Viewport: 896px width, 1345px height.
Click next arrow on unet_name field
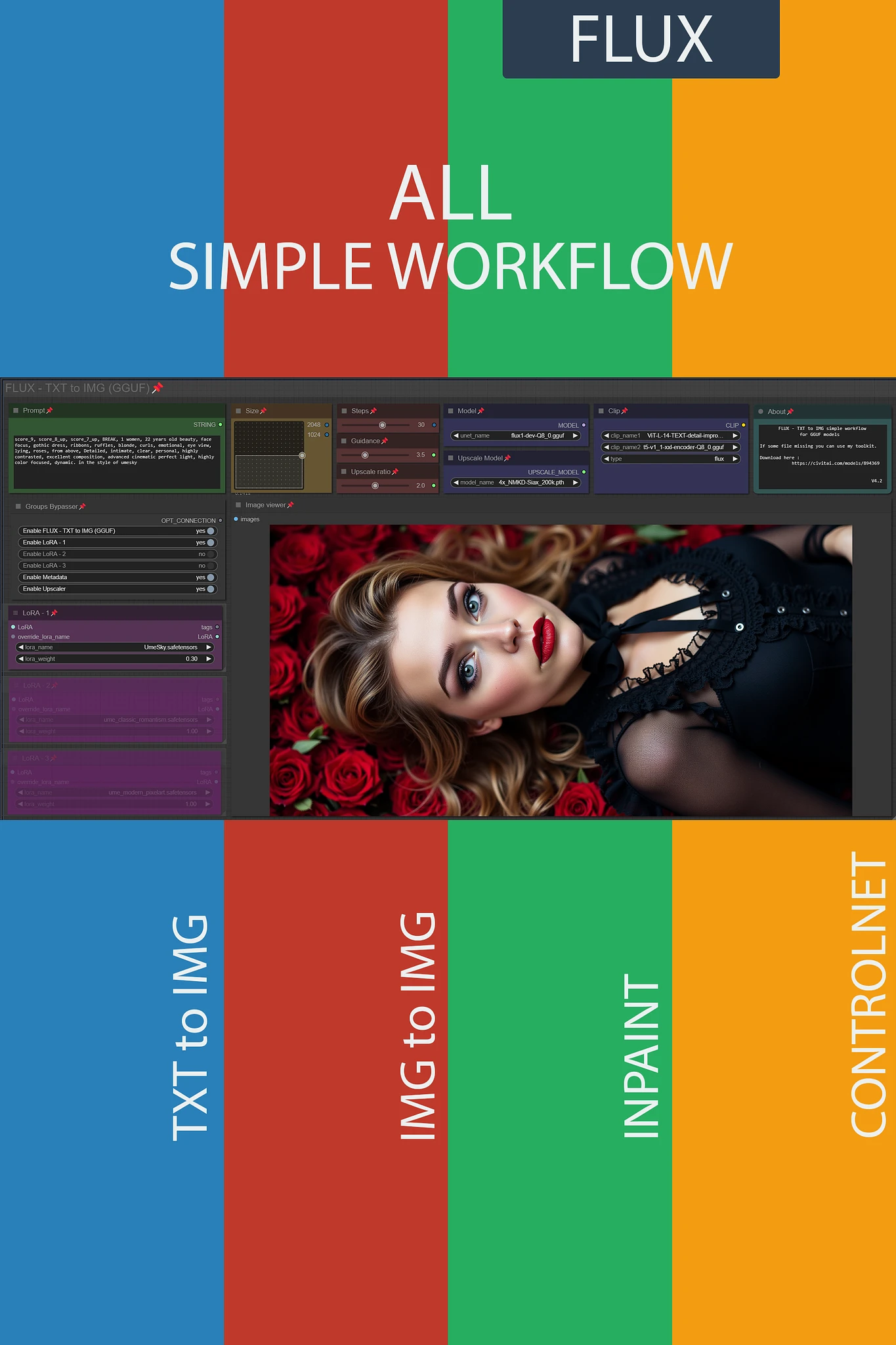click(575, 435)
